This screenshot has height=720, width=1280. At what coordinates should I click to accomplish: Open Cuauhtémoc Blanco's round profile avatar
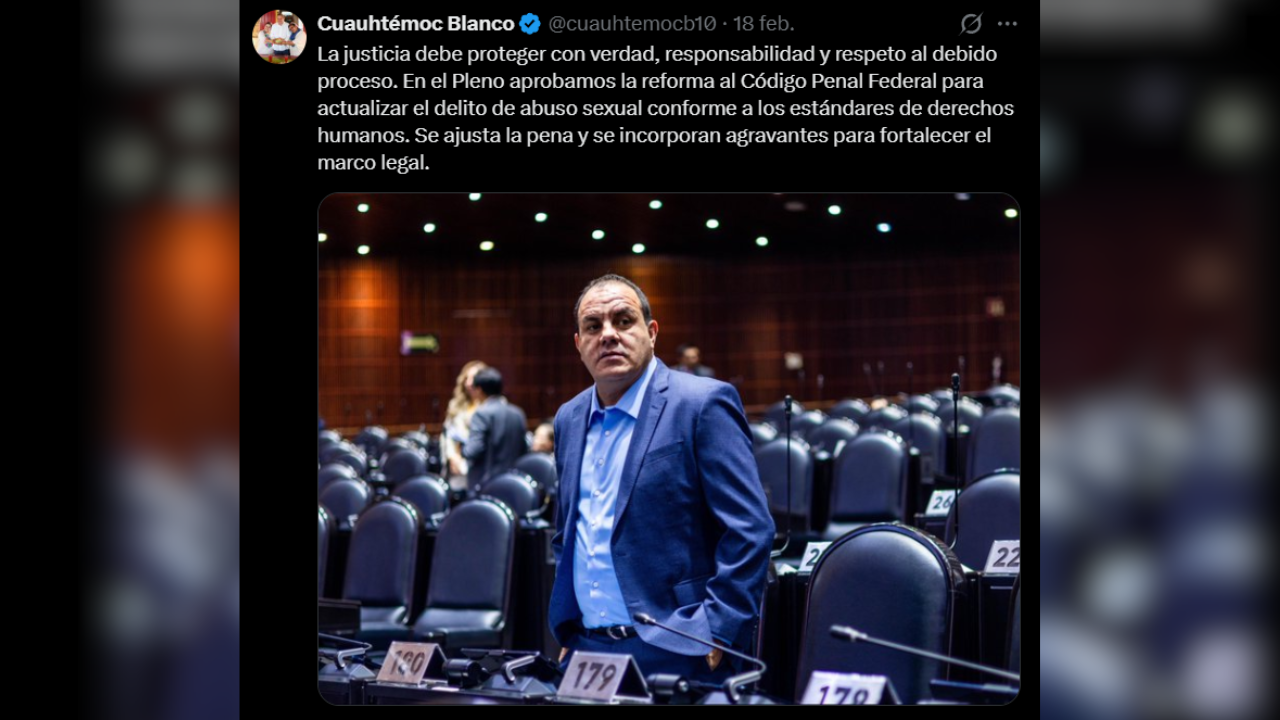tap(279, 37)
